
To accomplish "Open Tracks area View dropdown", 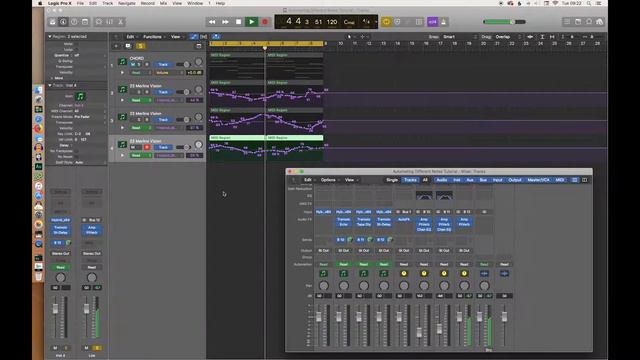I will 176,37.
